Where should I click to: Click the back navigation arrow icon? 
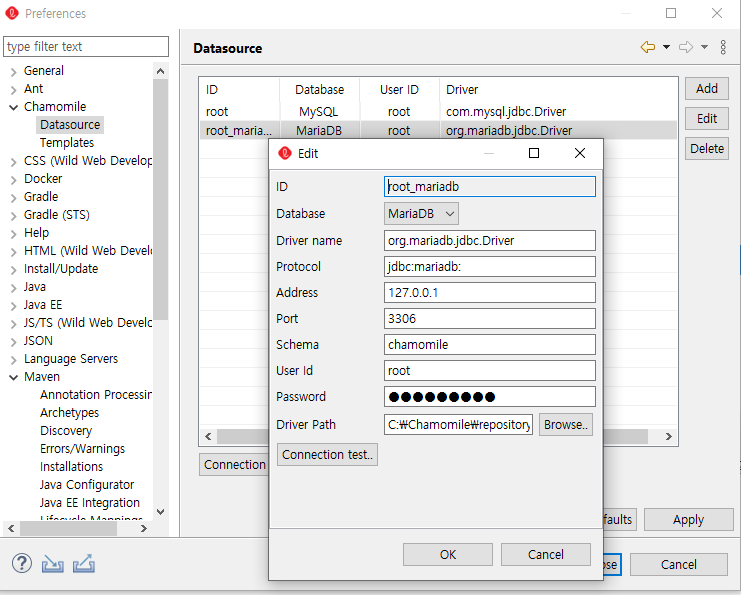click(648, 47)
